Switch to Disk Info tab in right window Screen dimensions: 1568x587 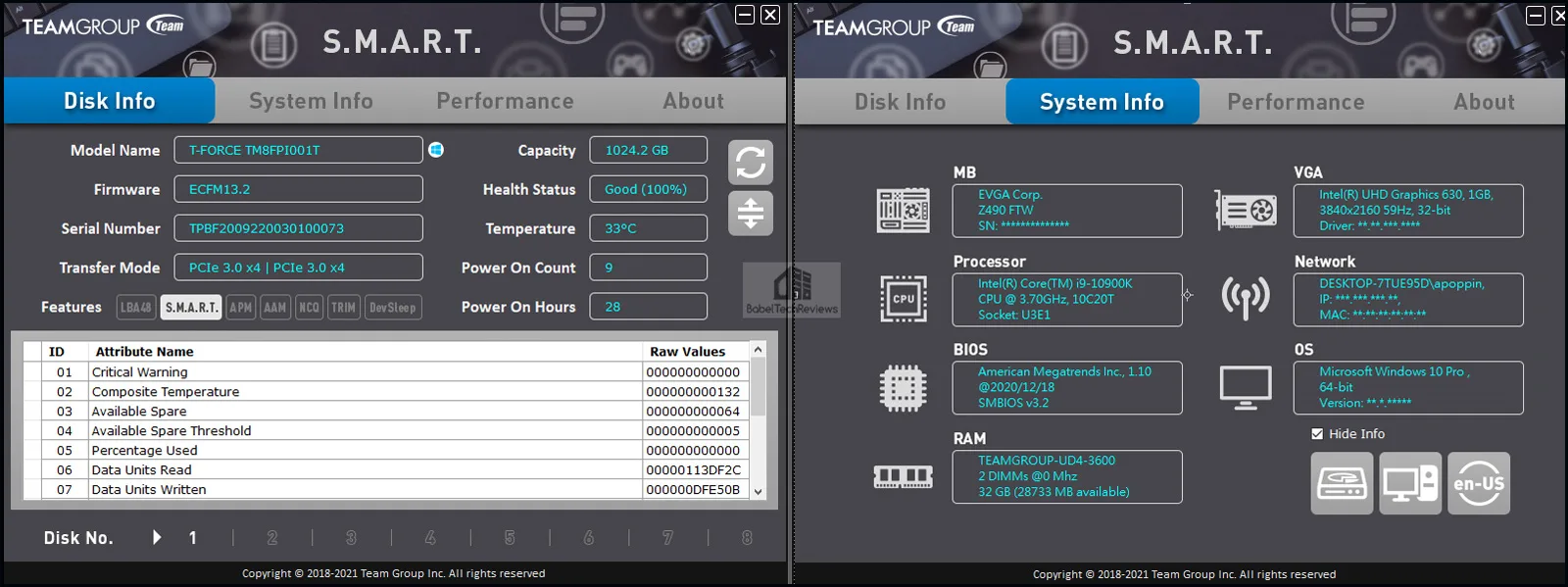click(900, 102)
